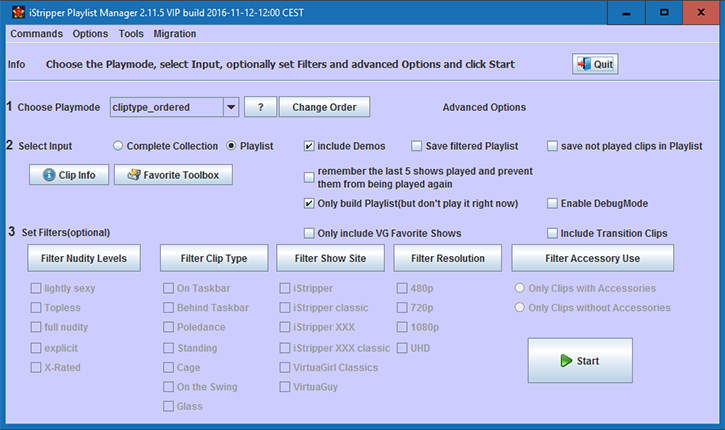Check the Poledance clip type

click(168, 327)
